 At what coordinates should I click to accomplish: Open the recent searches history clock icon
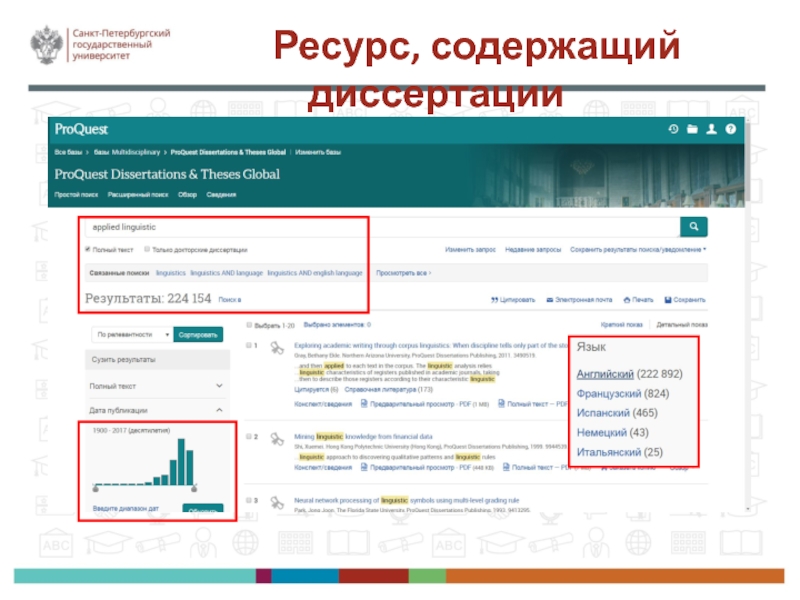[x=673, y=129]
